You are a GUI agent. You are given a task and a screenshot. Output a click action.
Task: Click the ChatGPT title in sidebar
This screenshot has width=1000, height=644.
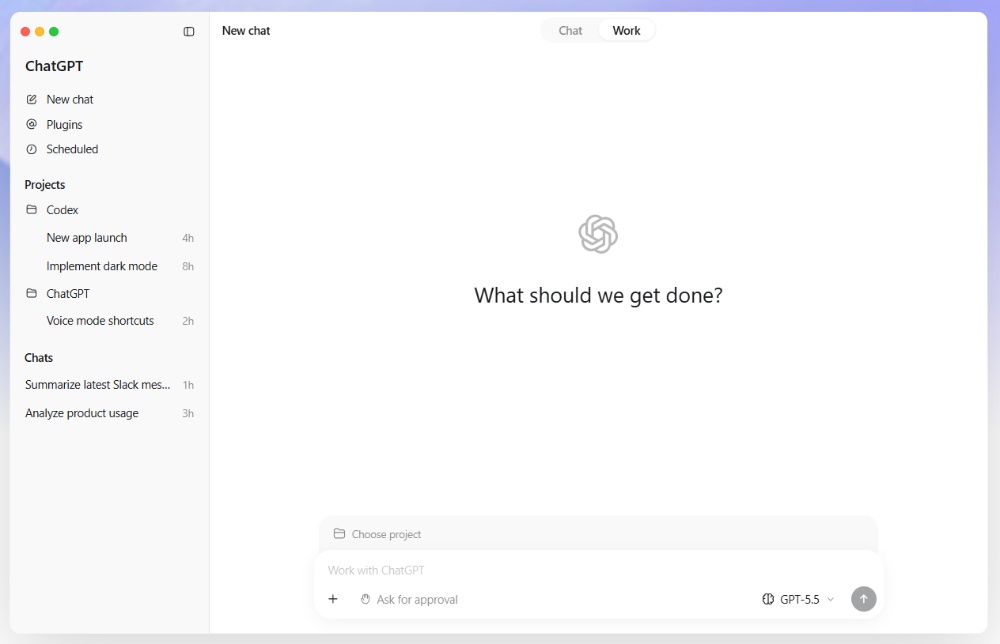(54, 66)
